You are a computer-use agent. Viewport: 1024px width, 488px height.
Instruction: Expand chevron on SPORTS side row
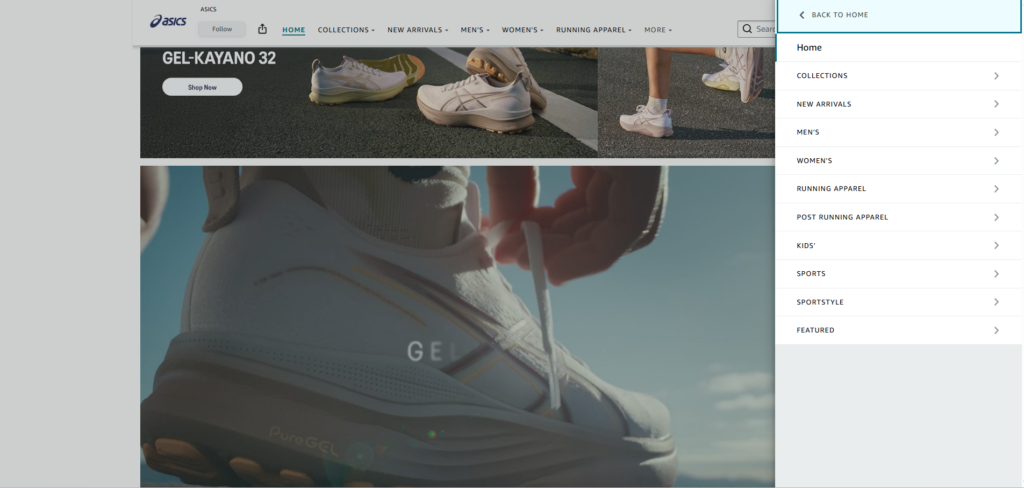pyautogui.click(x=996, y=274)
